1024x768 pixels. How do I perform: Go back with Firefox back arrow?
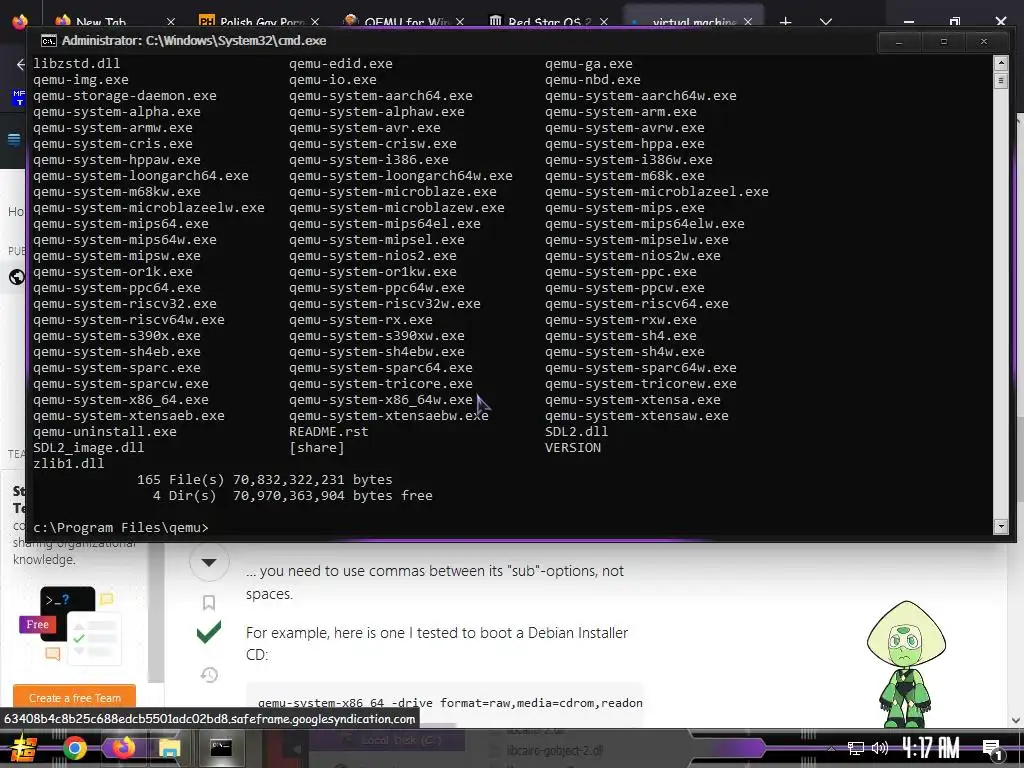(x=21, y=64)
